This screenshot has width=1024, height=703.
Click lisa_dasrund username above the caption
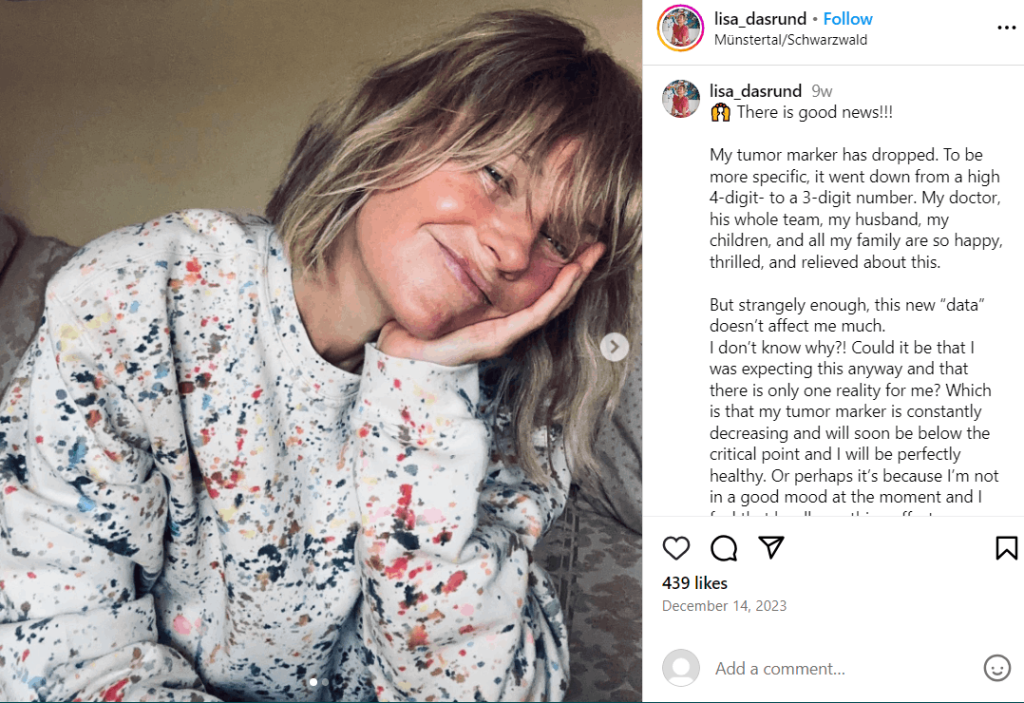(x=755, y=90)
